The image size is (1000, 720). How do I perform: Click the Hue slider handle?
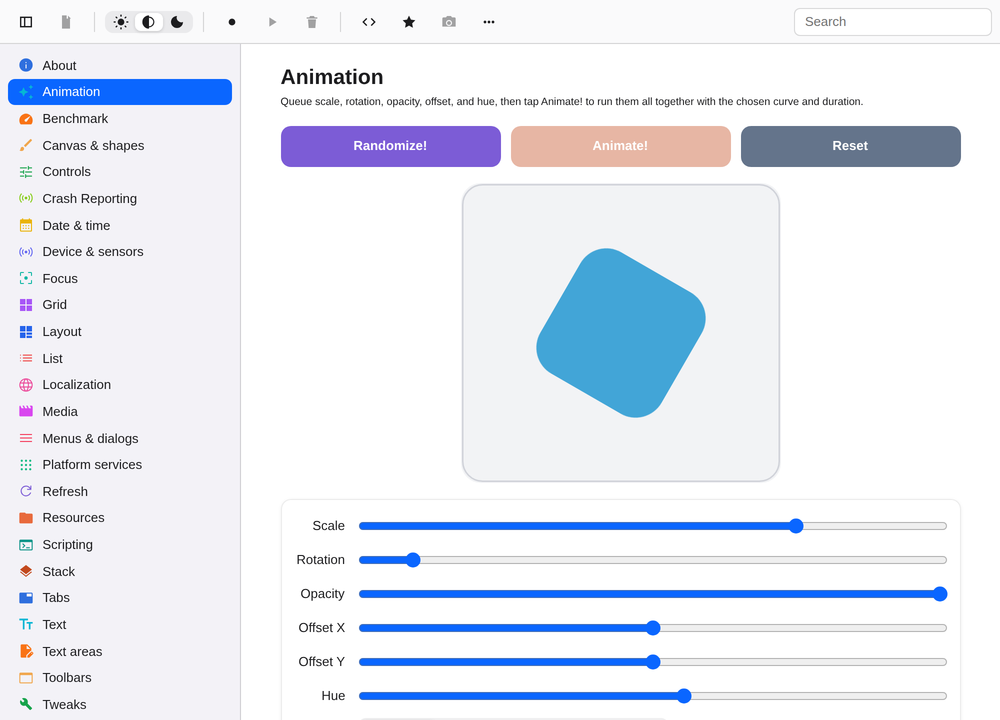click(x=684, y=696)
